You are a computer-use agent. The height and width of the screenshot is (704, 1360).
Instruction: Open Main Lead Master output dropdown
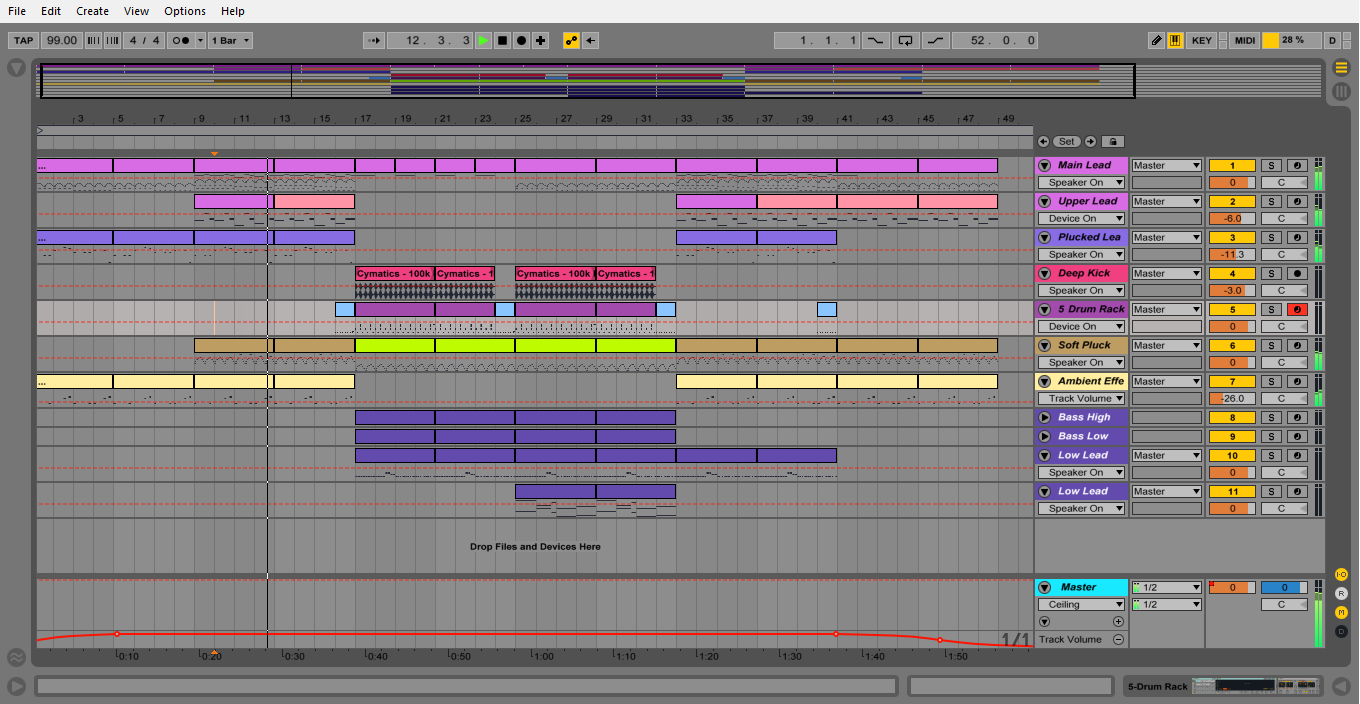[1166, 165]
